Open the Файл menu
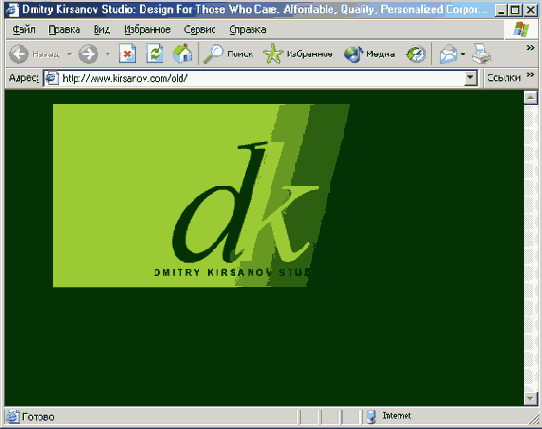 pos(24,30)
